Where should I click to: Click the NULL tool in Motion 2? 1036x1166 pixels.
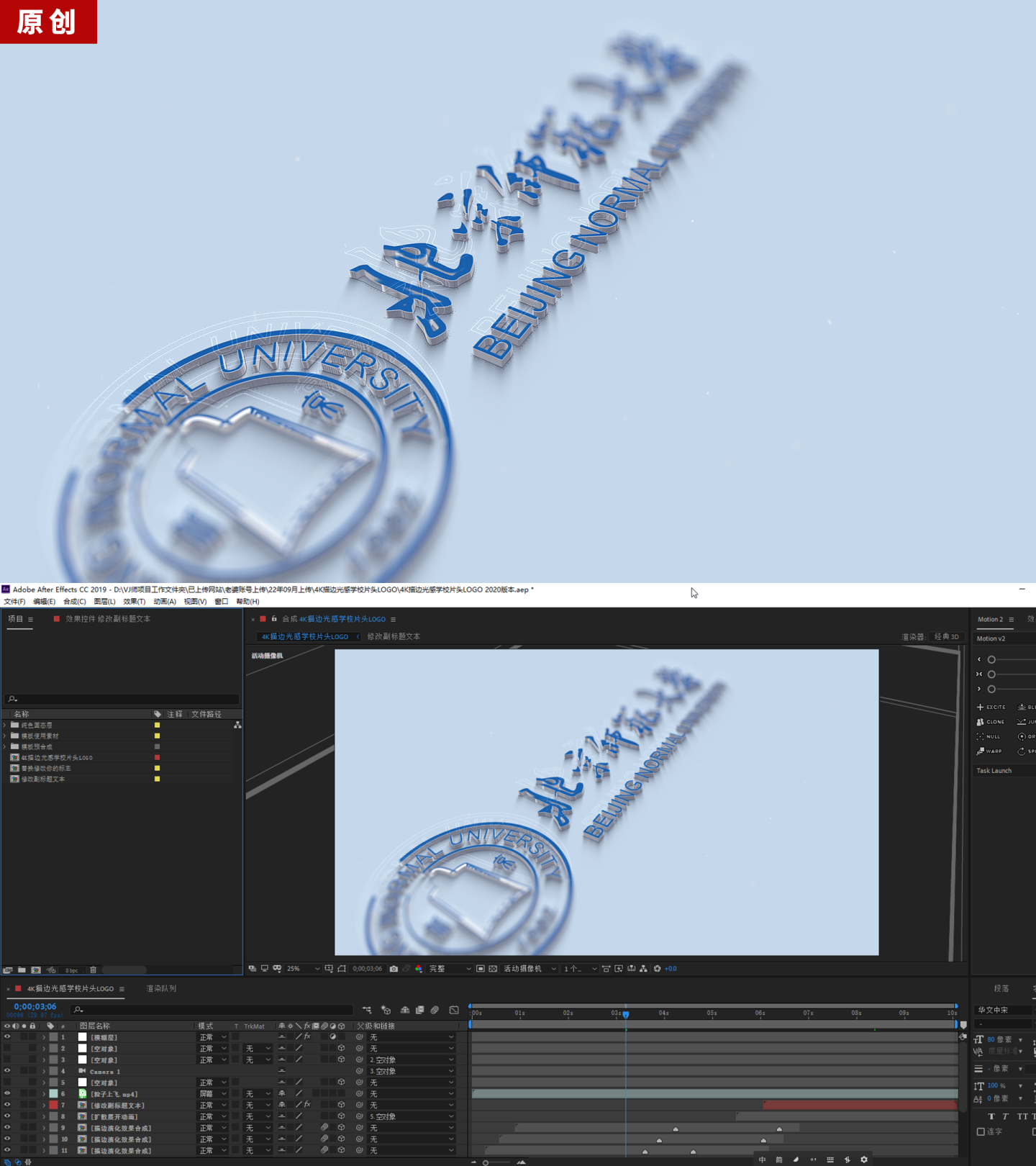[989, 737]
